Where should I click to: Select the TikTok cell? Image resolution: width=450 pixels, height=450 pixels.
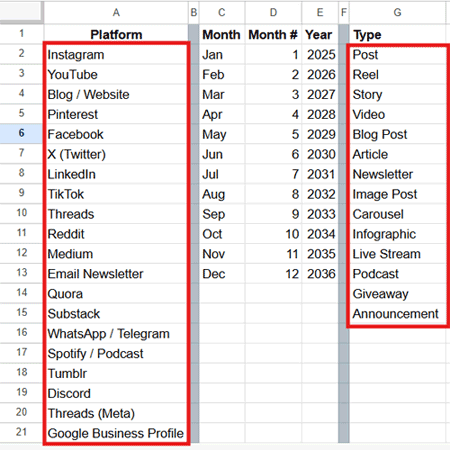pyautogui.click(x=116, y=194)
